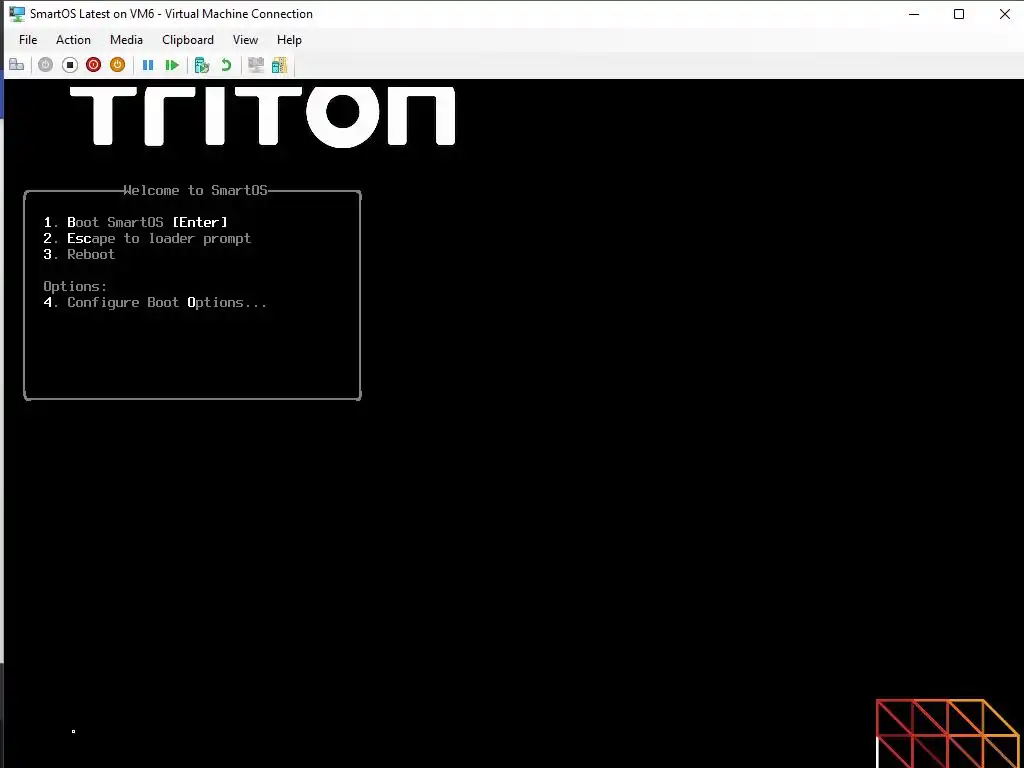Open the Help menu
This screenshot has height=768, width=1024.
pos(289,40)
